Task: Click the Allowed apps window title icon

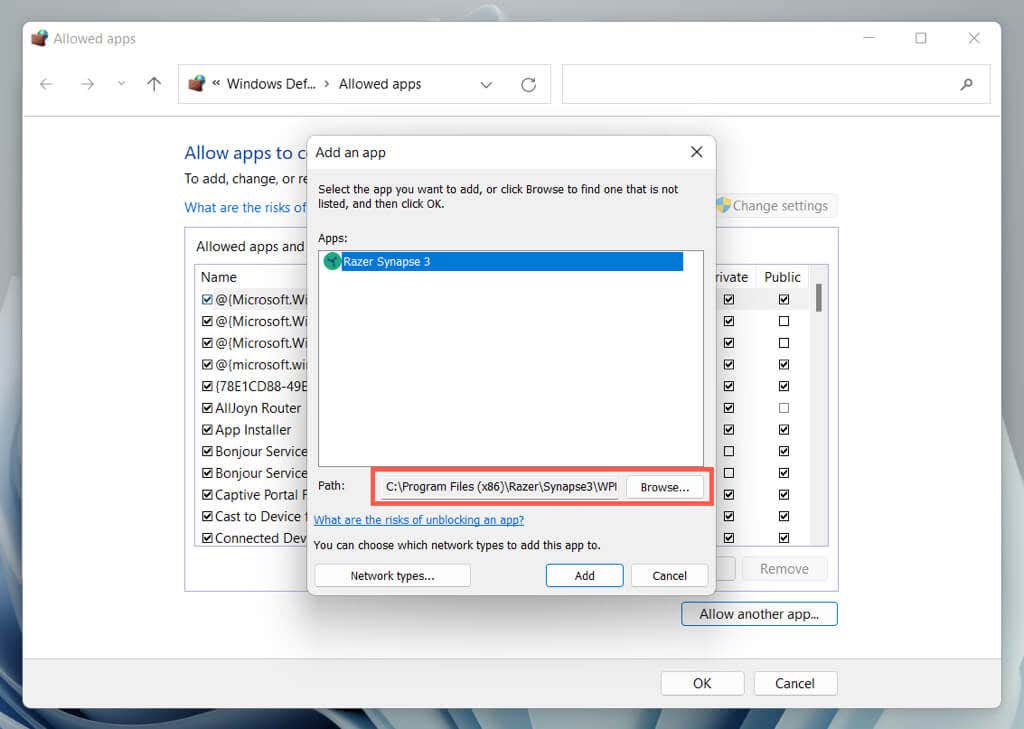Action: point(40,39)
